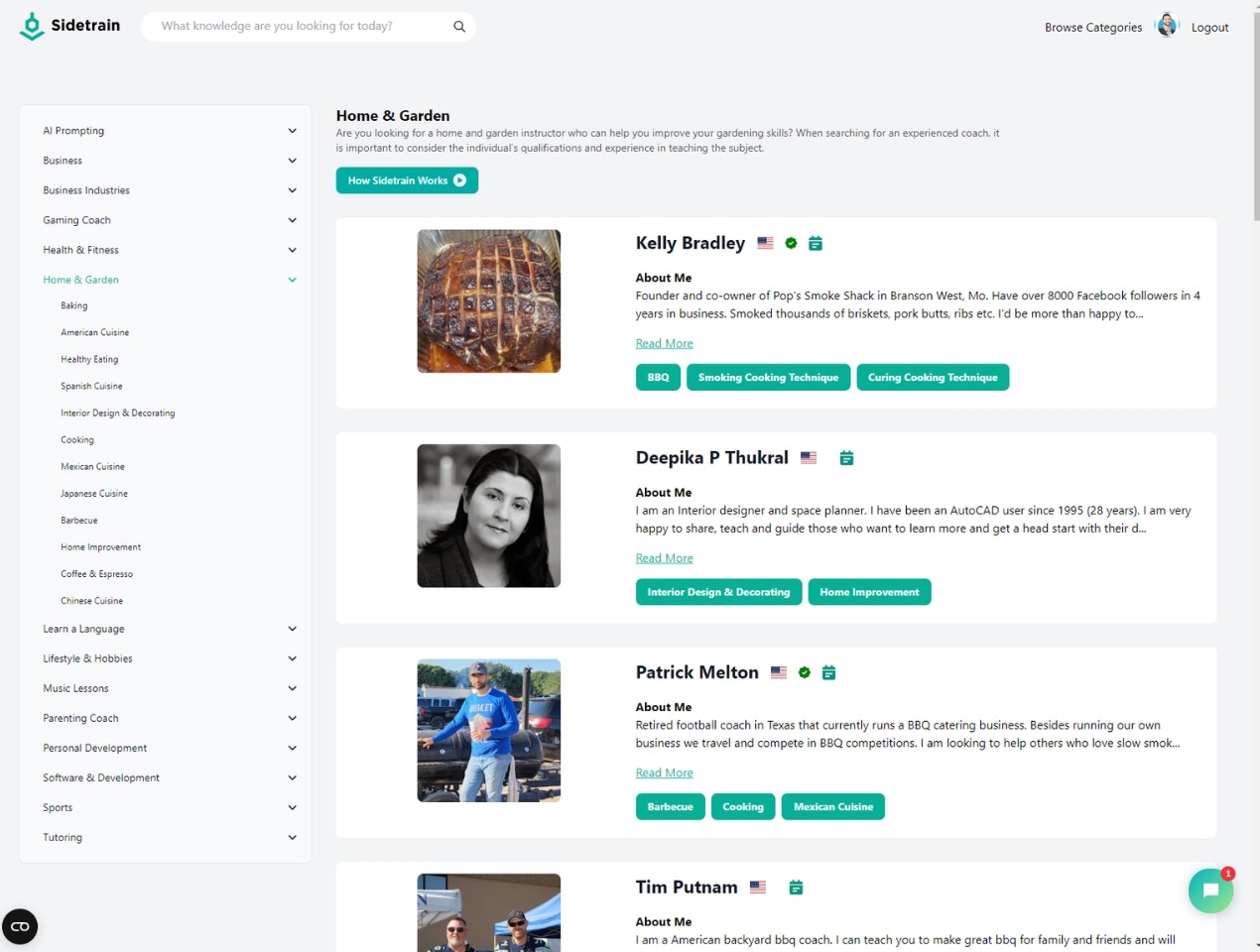
Task: Open Kelly Bradley's smoked meat photo
Action: [x=489, y=301]
